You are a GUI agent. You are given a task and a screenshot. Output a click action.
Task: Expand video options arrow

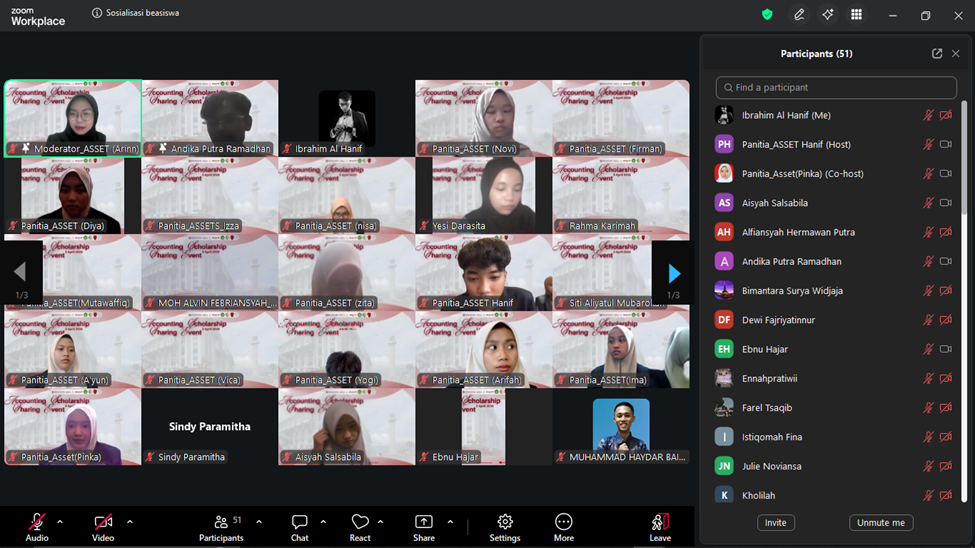(129, 522)
